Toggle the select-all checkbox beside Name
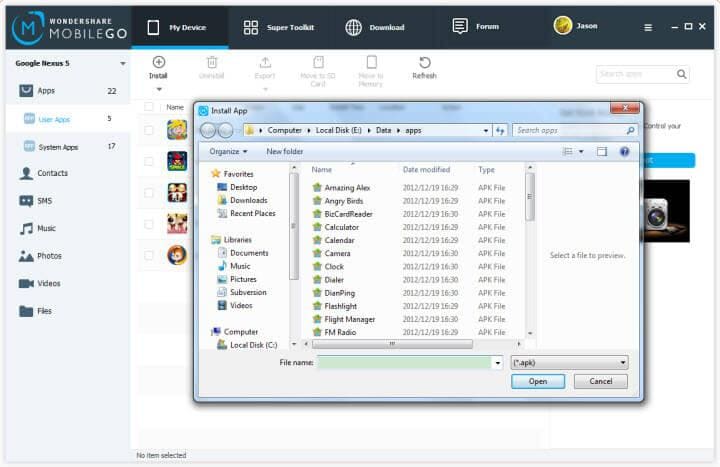This screenshot has height=467, width=720. point(149,107)
